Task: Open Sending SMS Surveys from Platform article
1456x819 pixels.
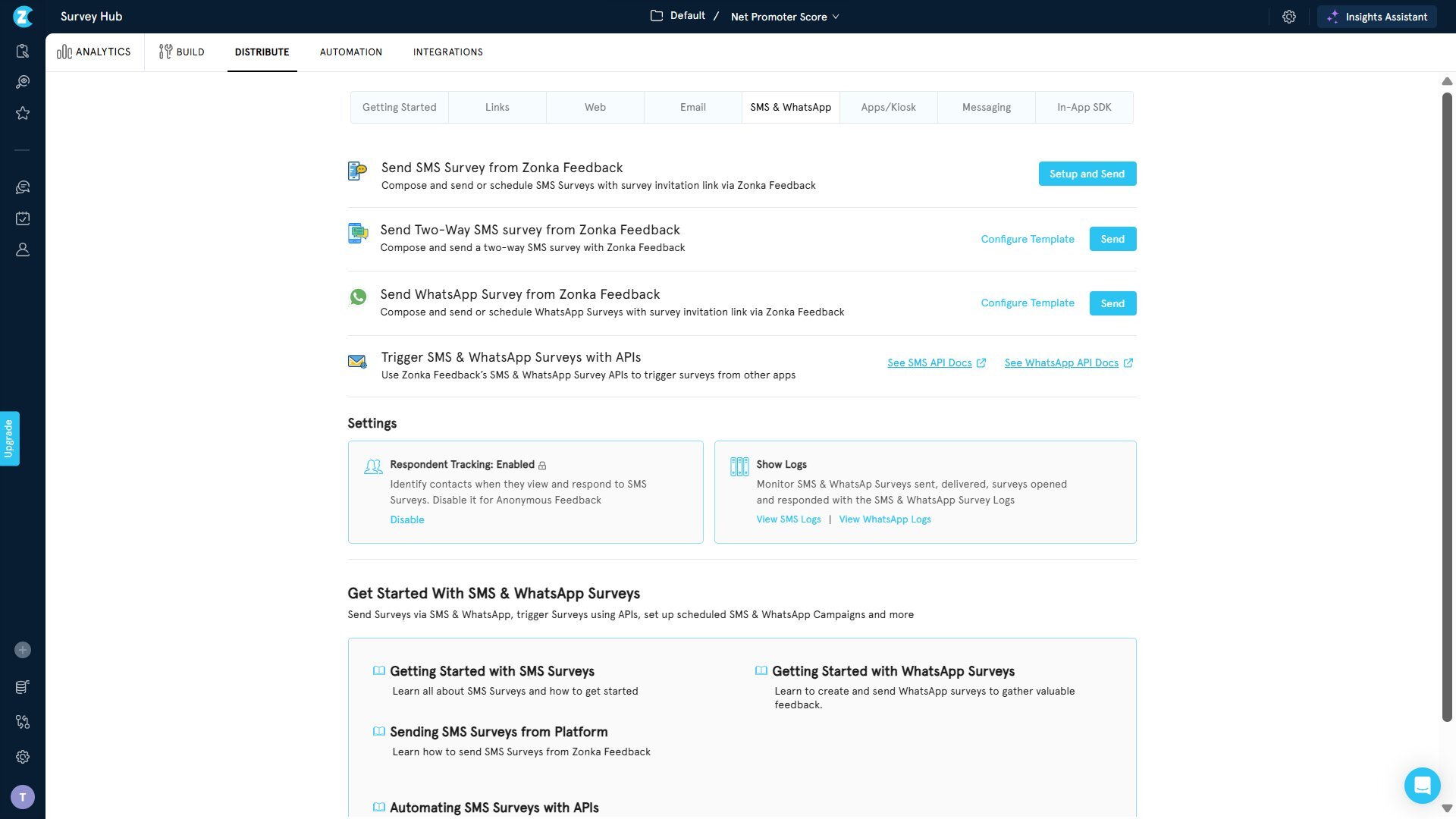Action: 499,732
